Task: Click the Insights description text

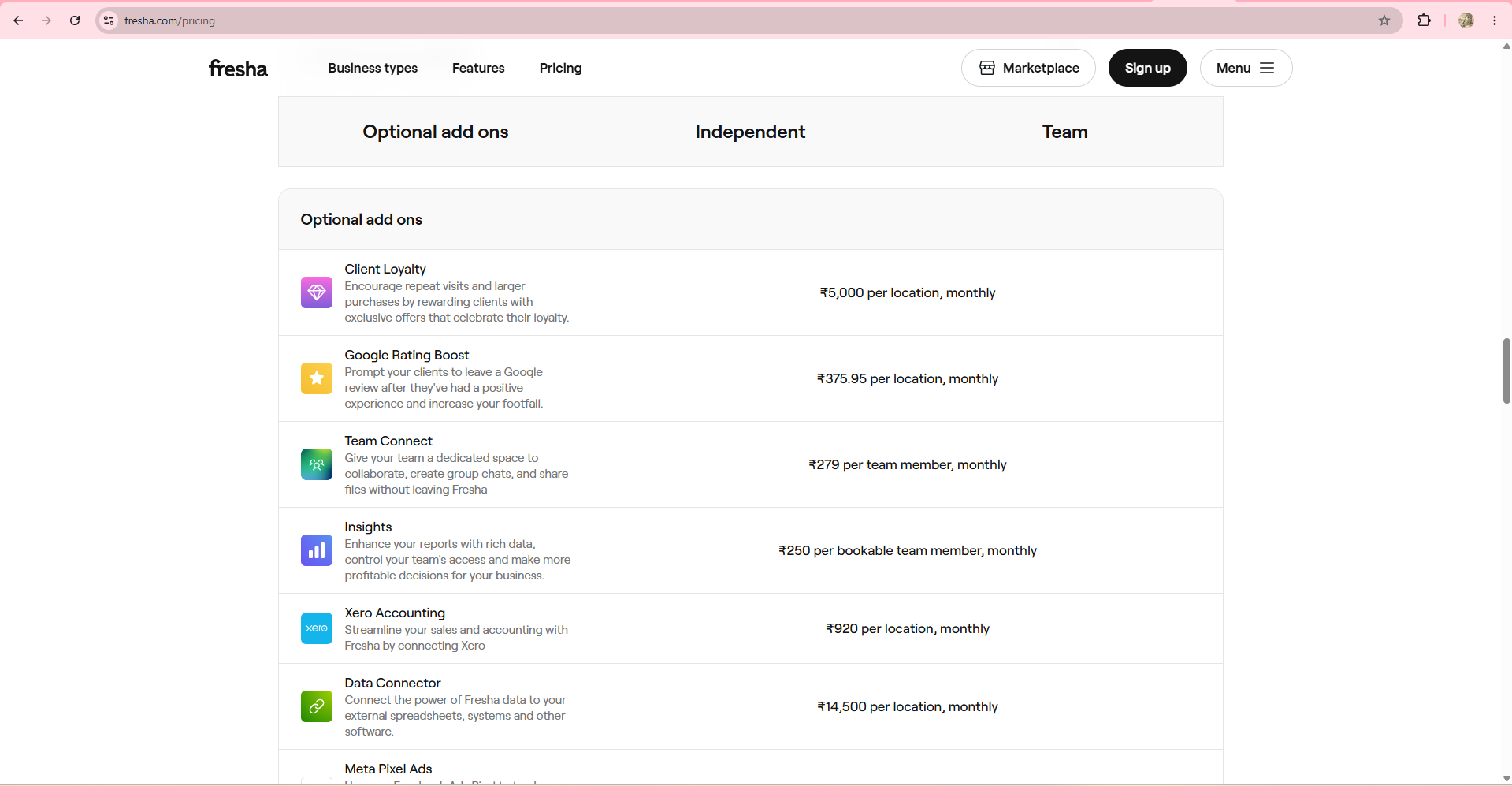Action: tap(458, 560)
